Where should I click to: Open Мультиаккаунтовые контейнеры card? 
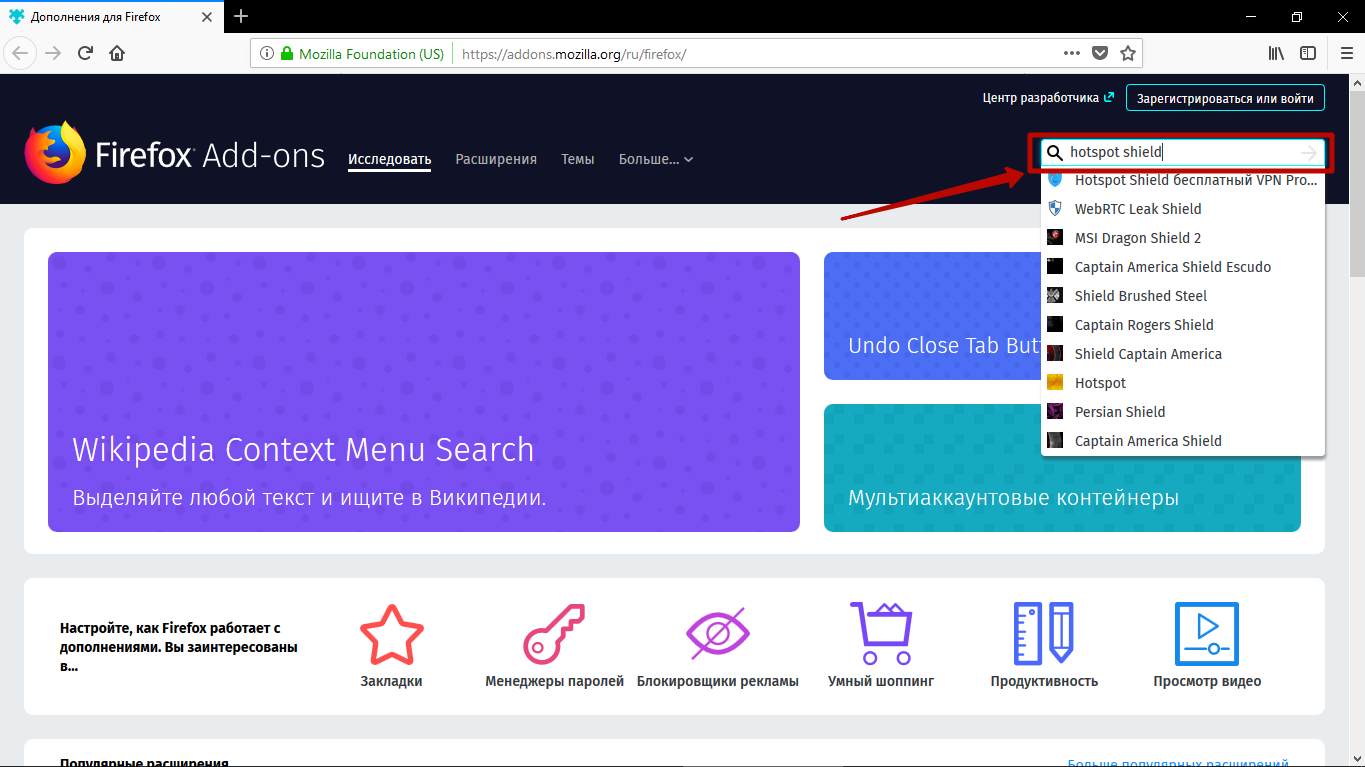[x=1062, y=468]
